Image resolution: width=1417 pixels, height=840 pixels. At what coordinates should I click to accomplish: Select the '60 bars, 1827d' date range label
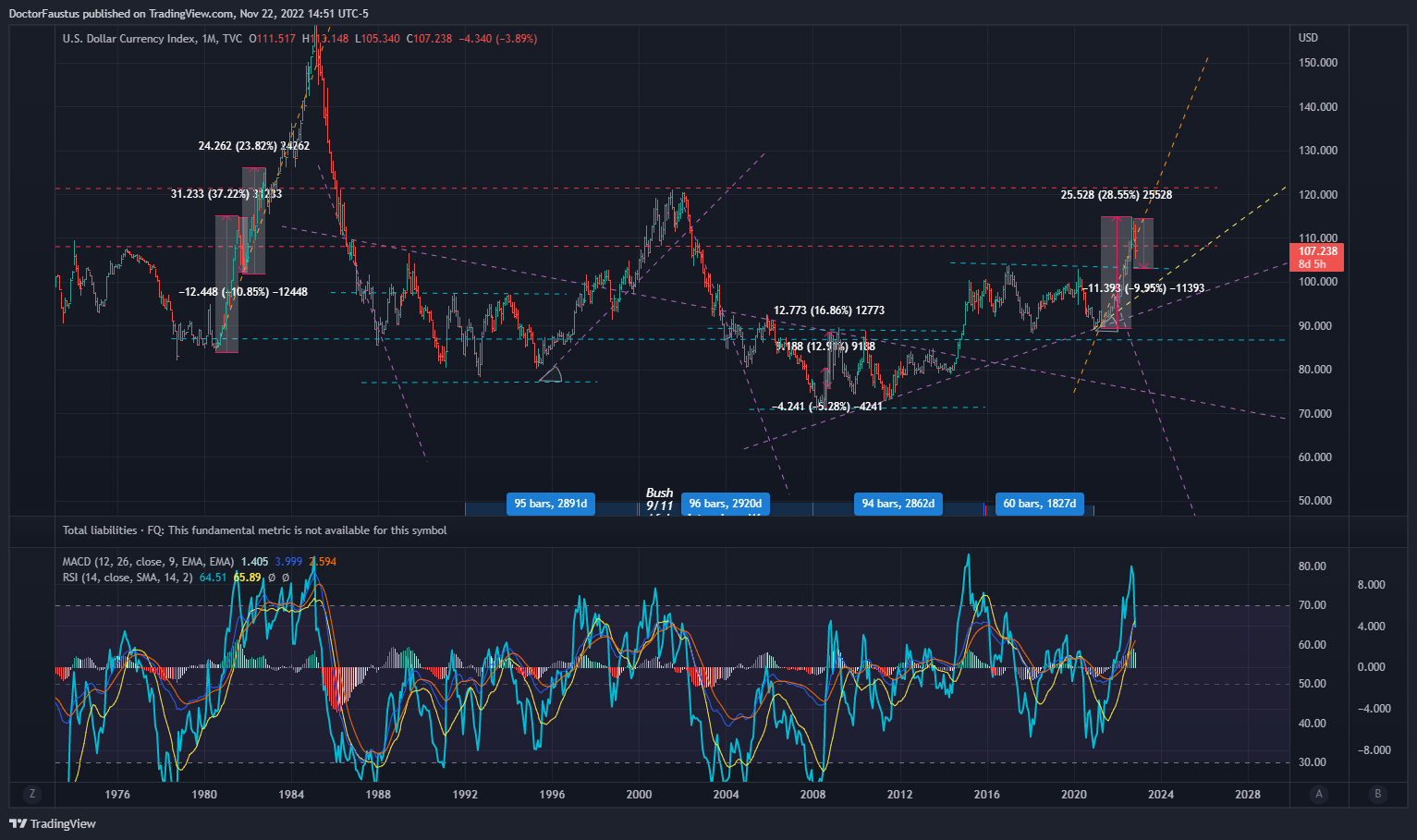click(x=1040, y=504)
